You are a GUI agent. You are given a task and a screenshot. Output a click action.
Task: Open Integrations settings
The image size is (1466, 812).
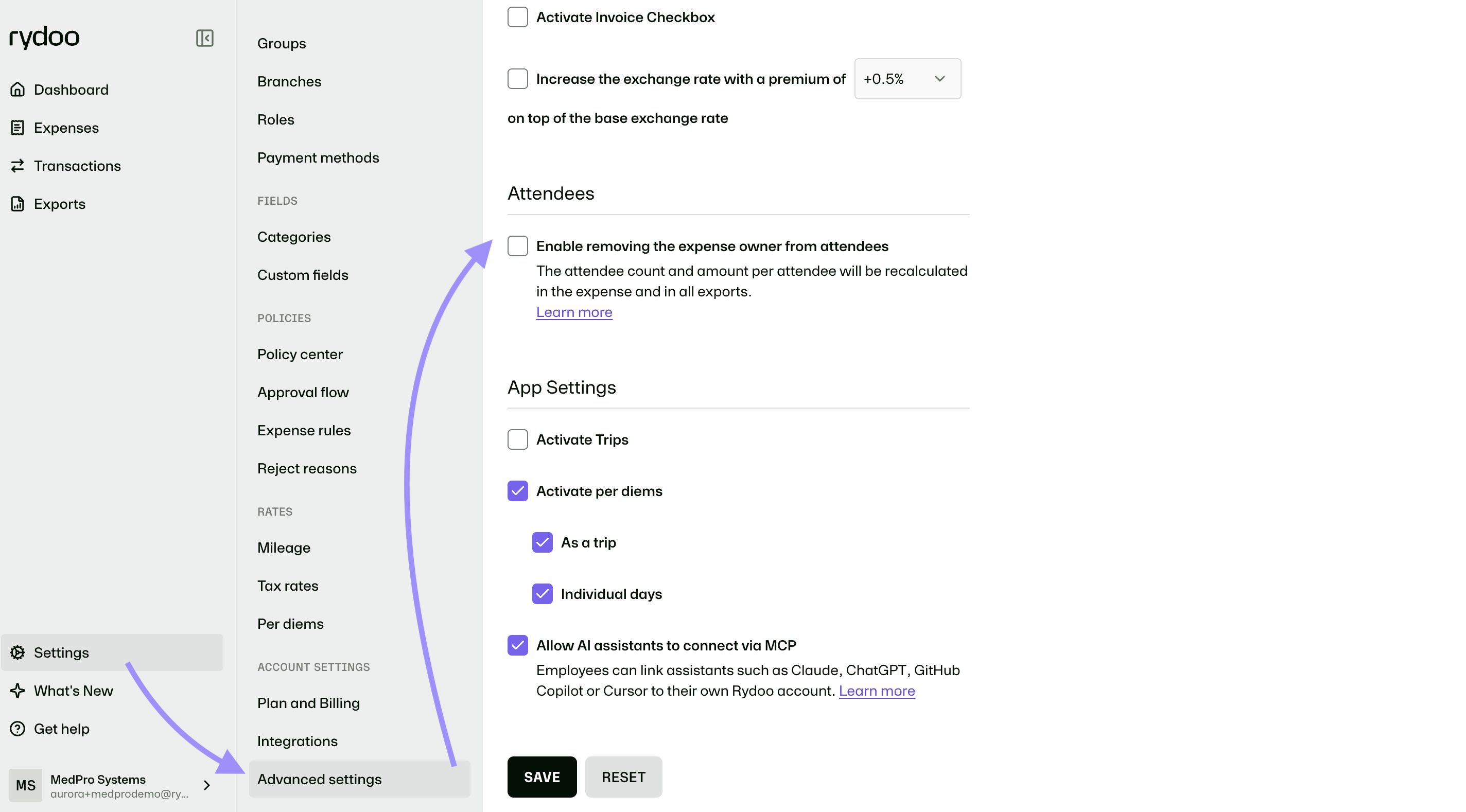click(x=297, y=741)
